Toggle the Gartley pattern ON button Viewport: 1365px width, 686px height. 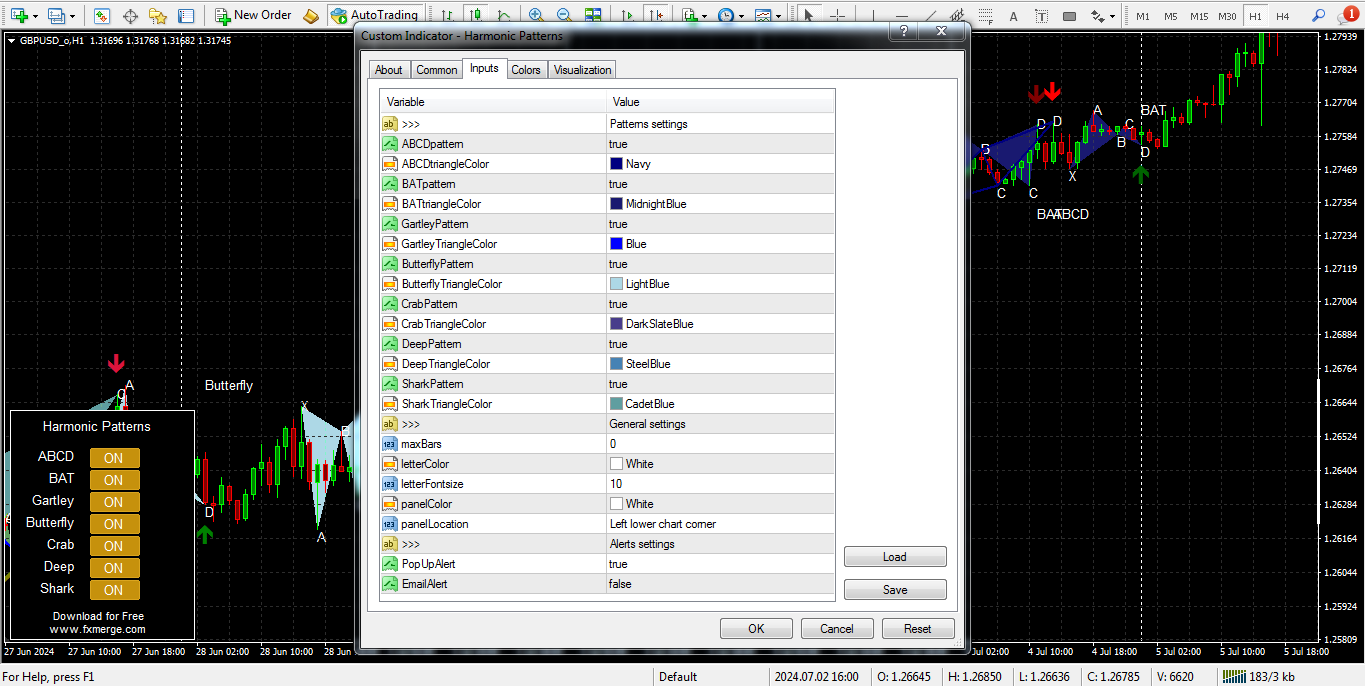[114, 502]
